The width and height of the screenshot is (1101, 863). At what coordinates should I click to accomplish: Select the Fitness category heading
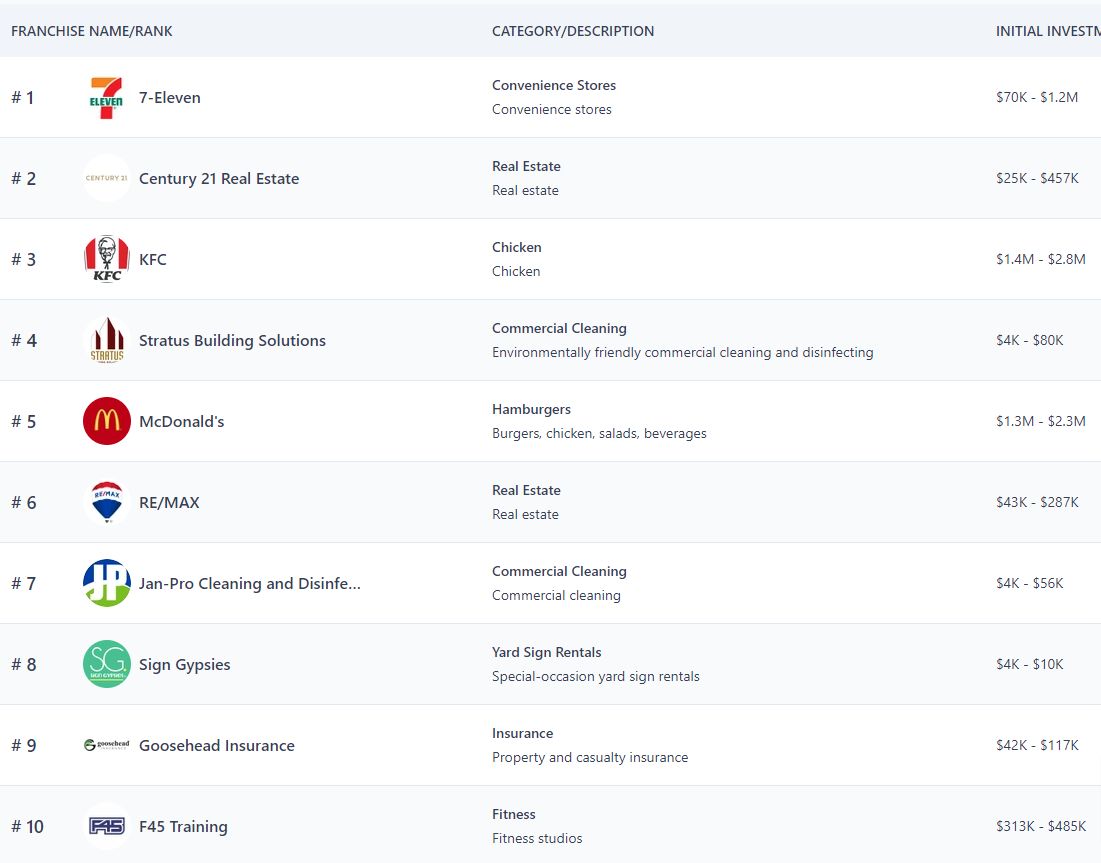[x=514, y=815]
